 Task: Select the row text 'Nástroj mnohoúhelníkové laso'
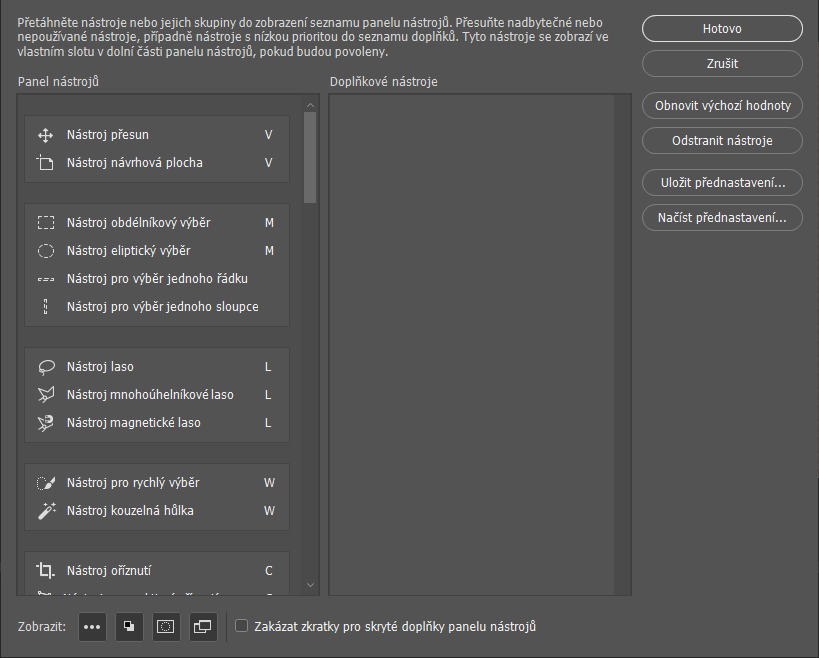150,395
